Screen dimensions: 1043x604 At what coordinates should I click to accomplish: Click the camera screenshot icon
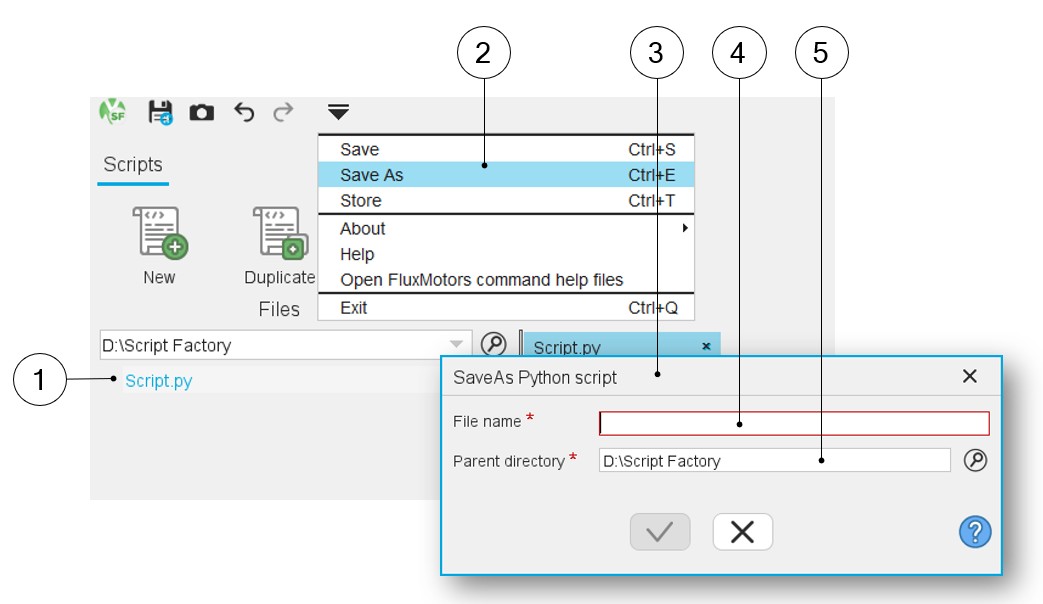pos(202,113)
